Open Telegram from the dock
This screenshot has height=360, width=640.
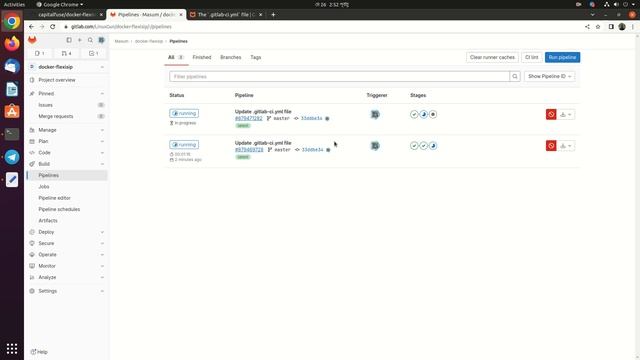pyautogui.click(x=12, y=157)
